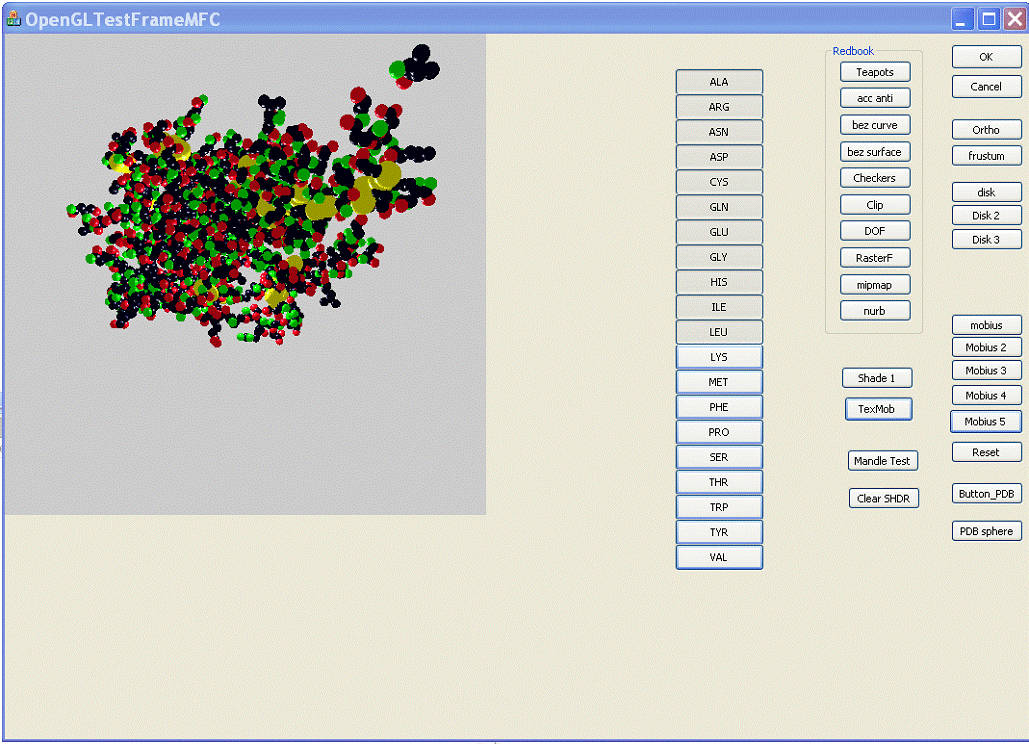Click the mipmap button
This screenshot has height=744, width=1029.
coord(875,285)
